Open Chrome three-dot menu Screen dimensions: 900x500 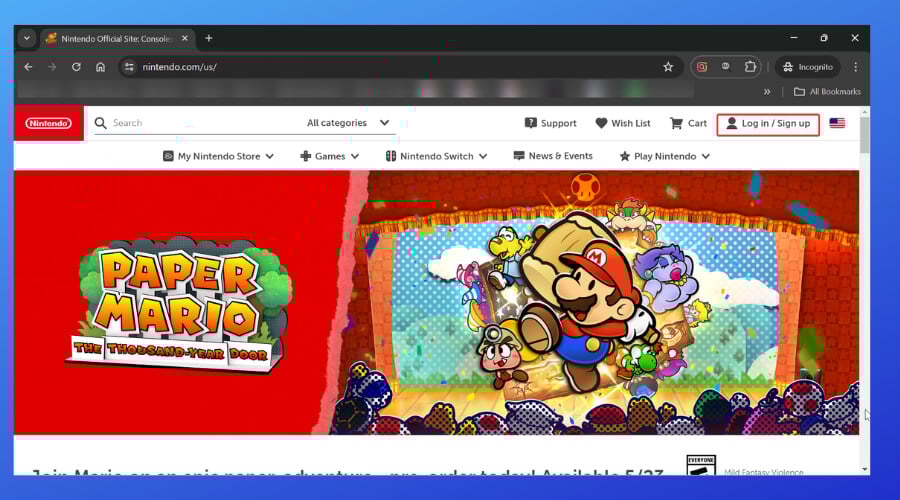pos(855,67)
